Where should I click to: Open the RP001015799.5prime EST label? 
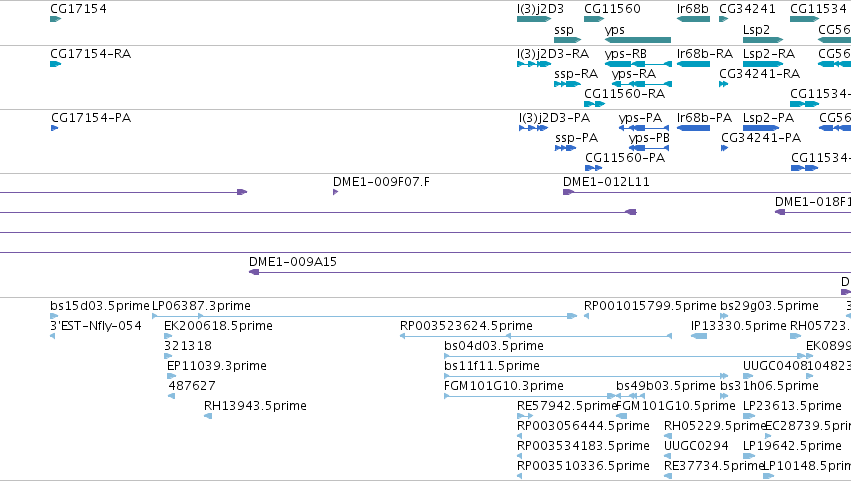[x=650, y=306]
